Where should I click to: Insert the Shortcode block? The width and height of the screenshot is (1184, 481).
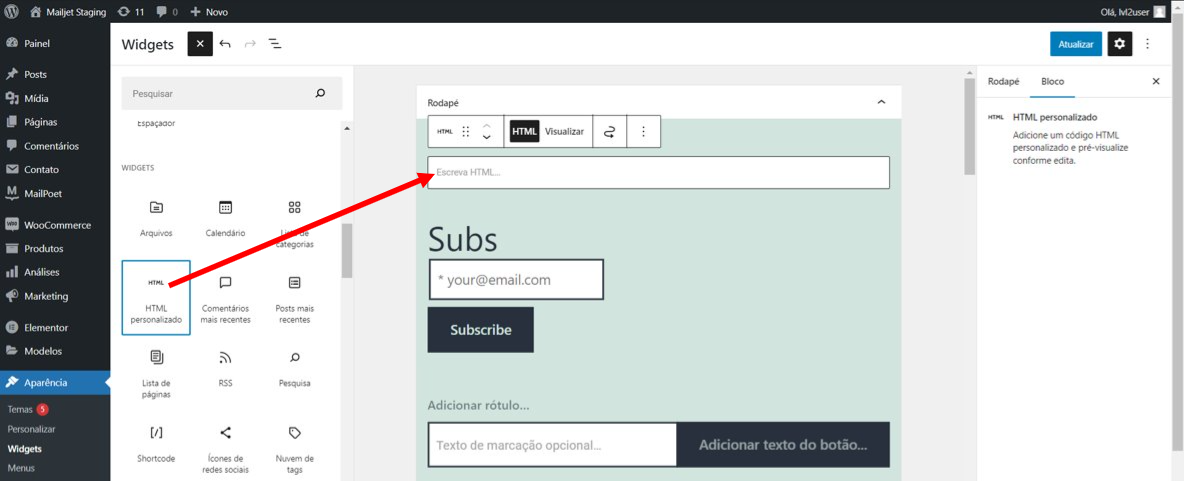pyautogui.click(x=156, y=444)
